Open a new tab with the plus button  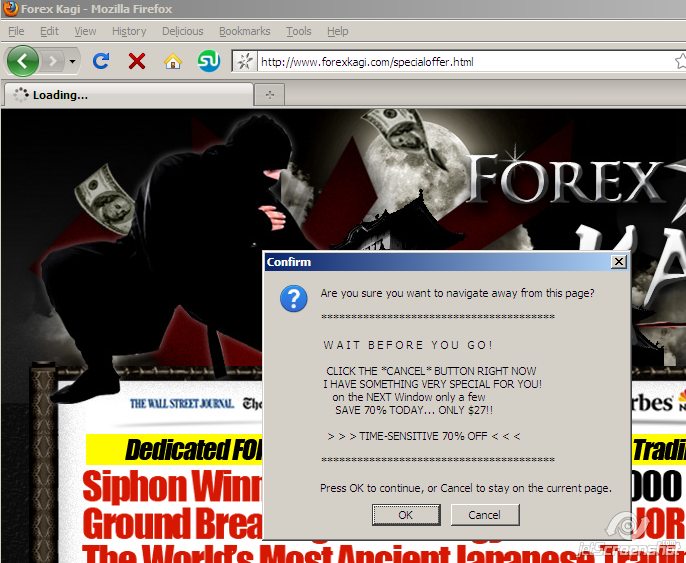[x=270, y=94]
